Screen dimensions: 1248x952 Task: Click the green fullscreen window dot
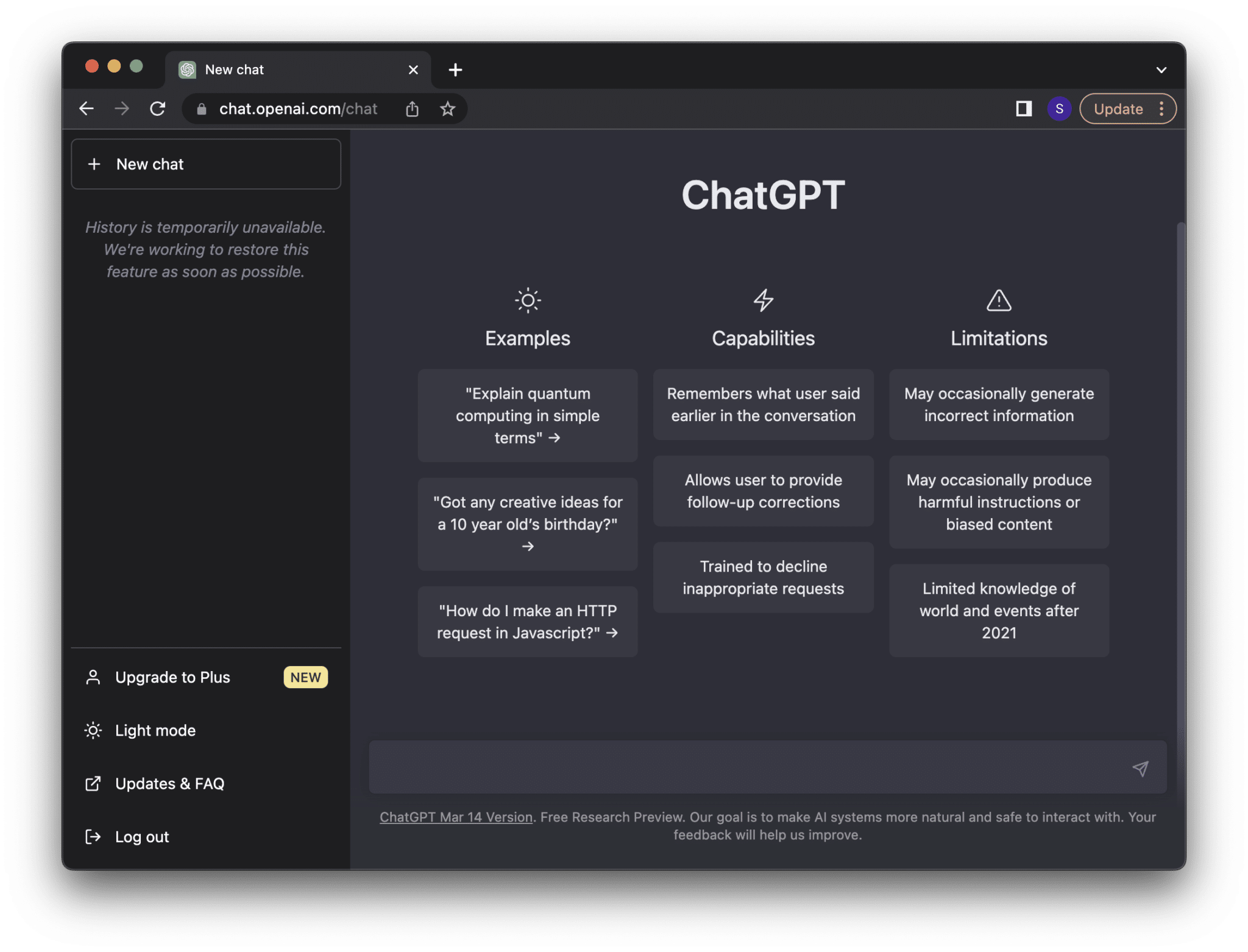pyautogui.click(x=136, y=66)
